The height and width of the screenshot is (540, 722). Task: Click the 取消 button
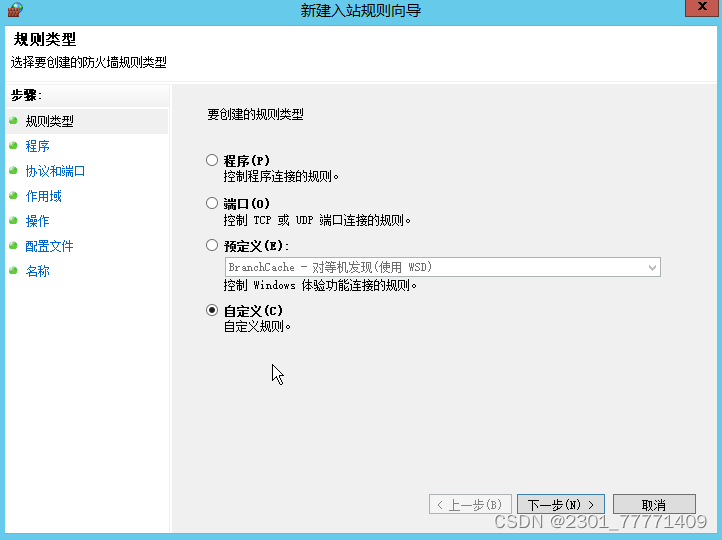[x=654, y=505]
